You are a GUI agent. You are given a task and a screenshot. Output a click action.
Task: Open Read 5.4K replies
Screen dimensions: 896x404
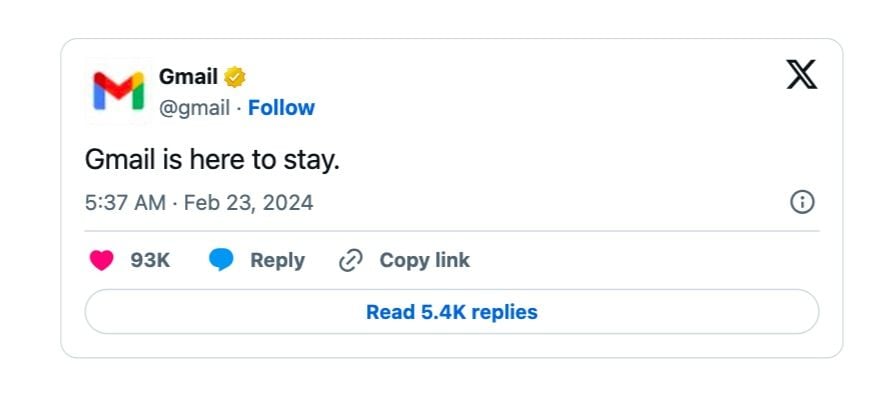tap(452, 312)
